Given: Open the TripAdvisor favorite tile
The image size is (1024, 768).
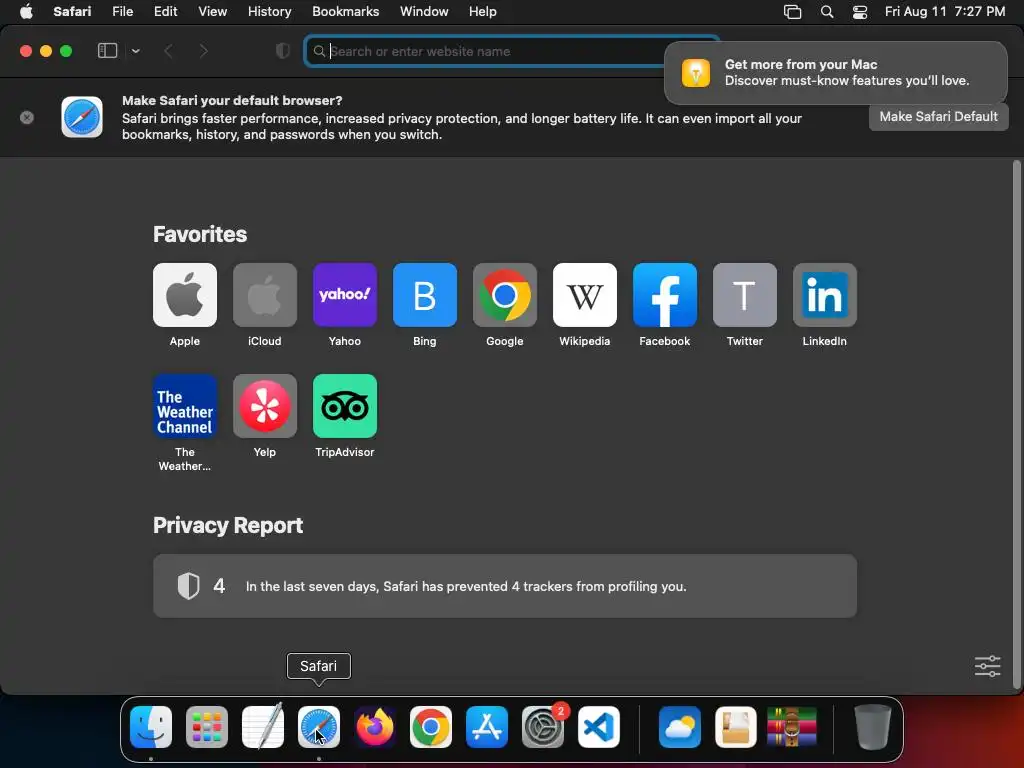Looking at the screenshot, I should [345, 406].
